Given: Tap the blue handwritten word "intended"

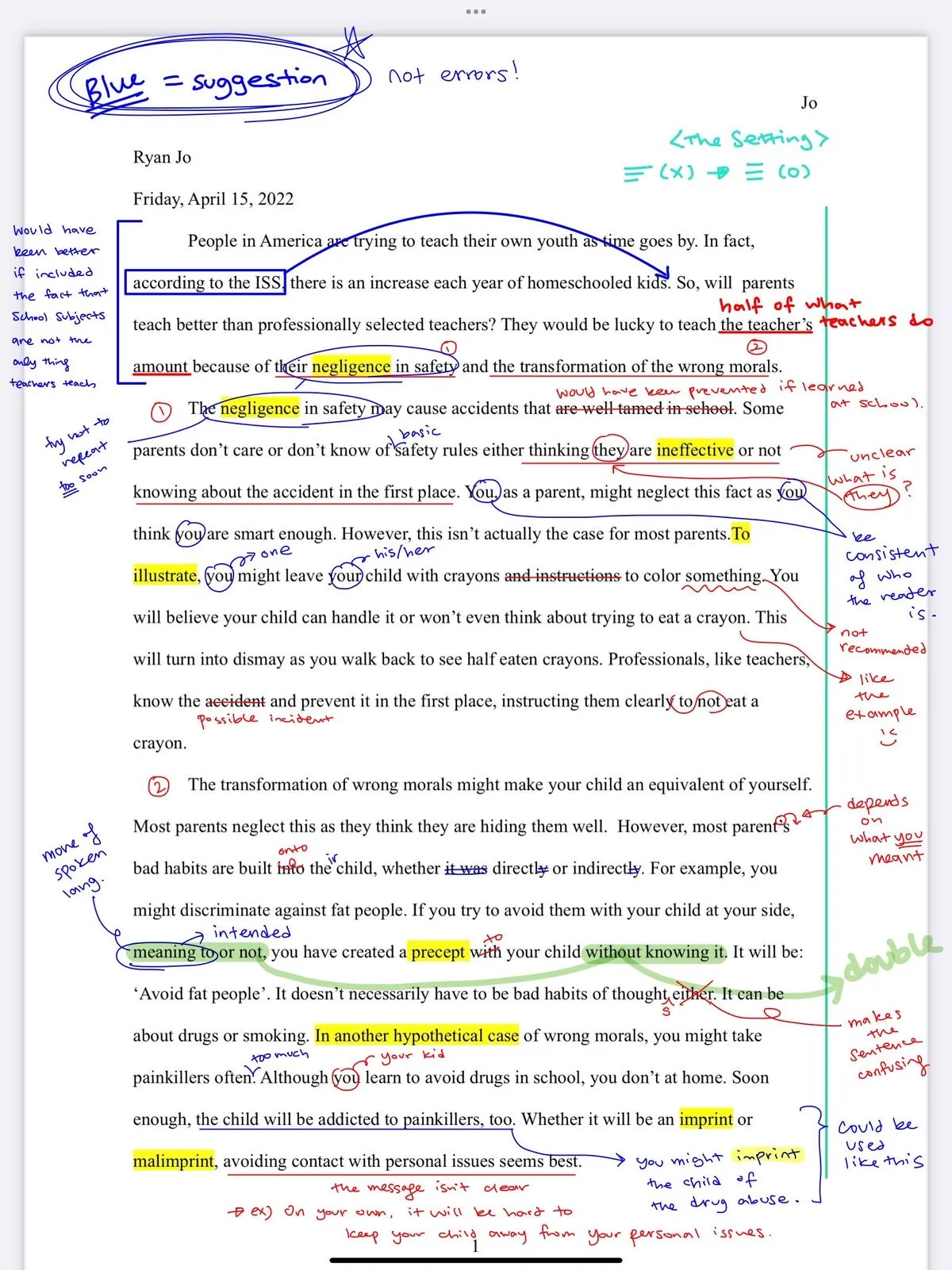Looking at the screenshot, I should click(252, 932).
